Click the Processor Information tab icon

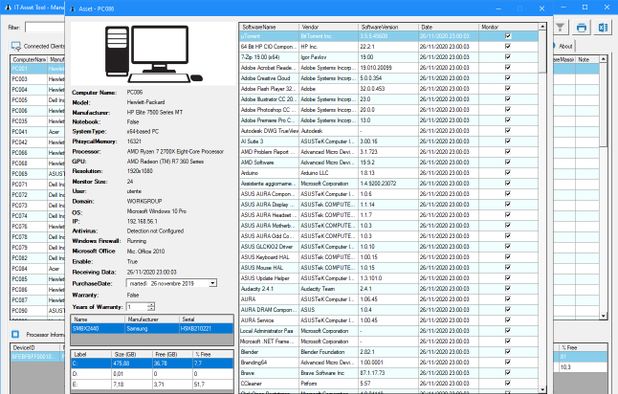[15, 335]
